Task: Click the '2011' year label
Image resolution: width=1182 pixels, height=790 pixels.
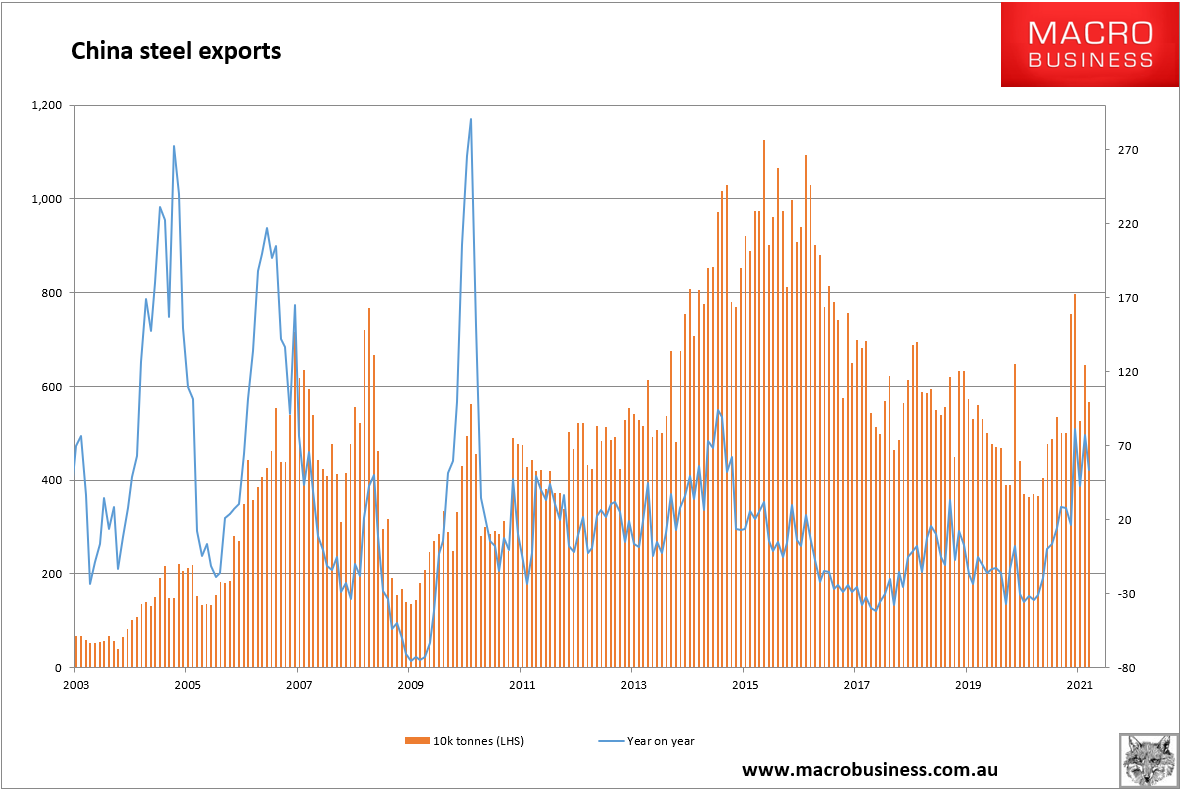Action: click(x=522, y=685)
